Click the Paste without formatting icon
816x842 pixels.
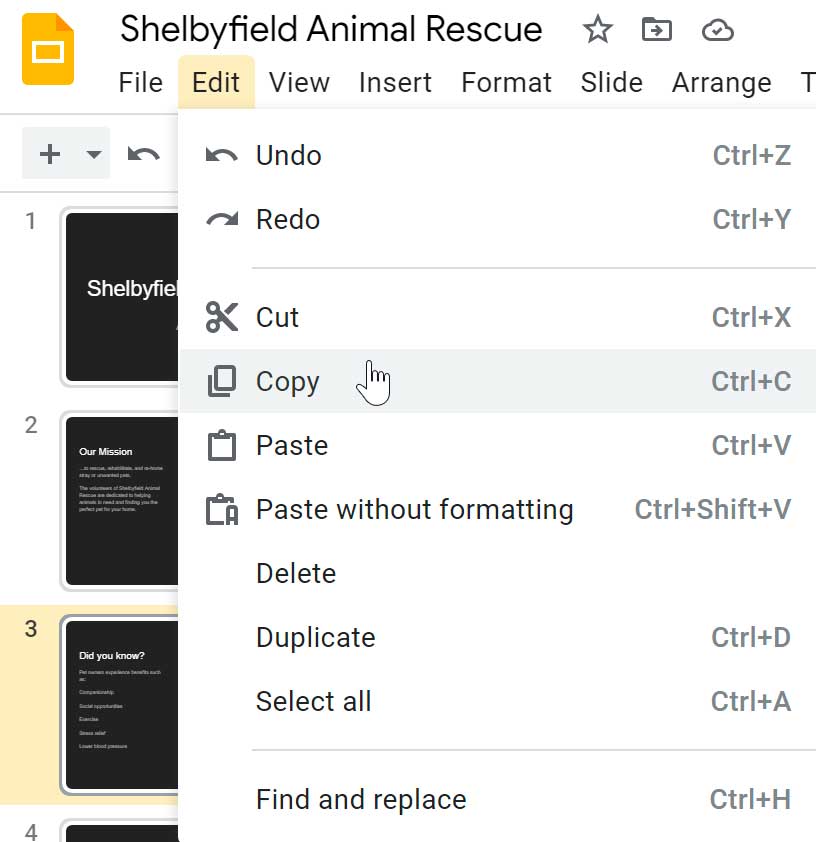(220, 509)
